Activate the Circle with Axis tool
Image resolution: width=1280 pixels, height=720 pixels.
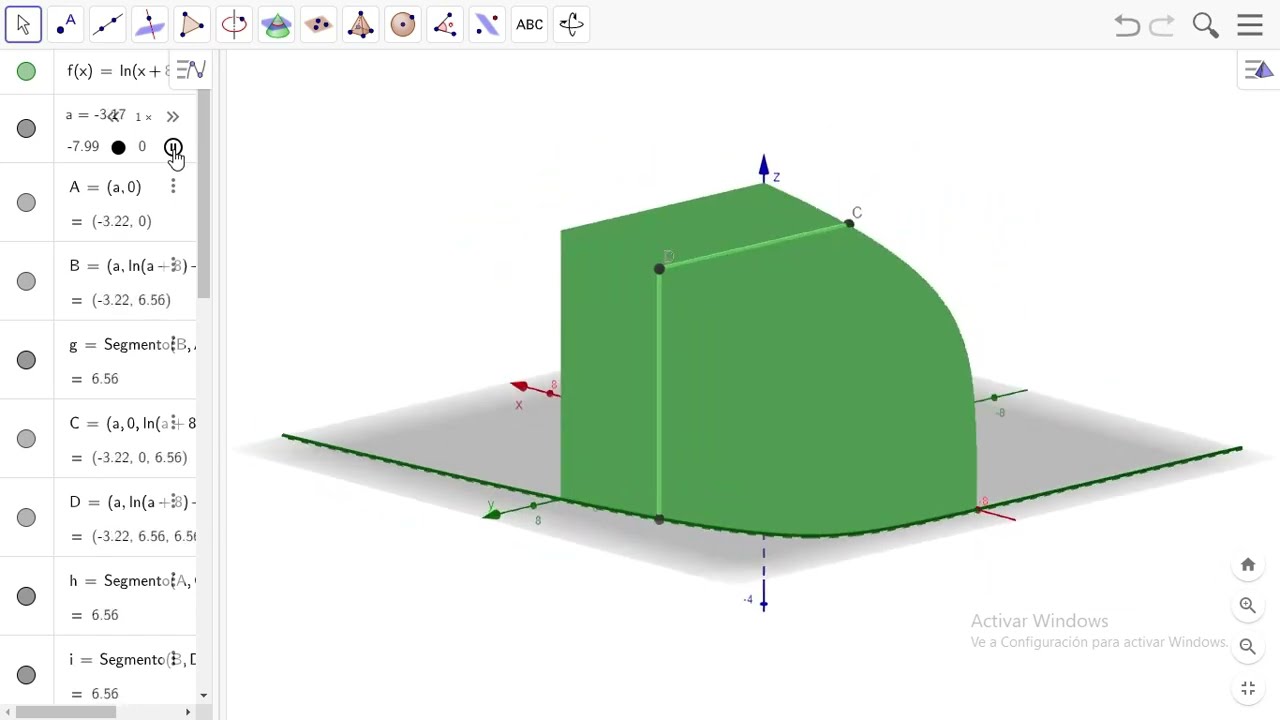(x=234, y=24)
